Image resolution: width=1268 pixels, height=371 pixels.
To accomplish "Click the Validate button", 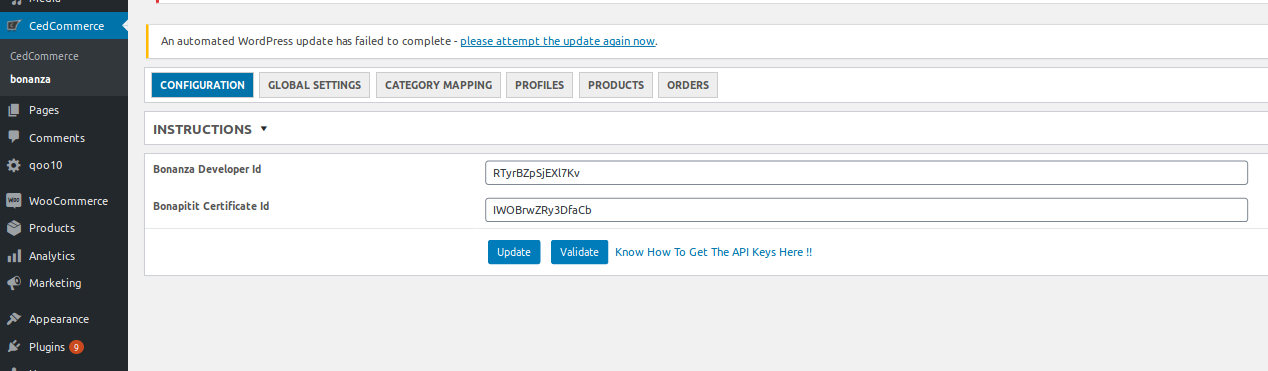I will [x=579, y=252].
